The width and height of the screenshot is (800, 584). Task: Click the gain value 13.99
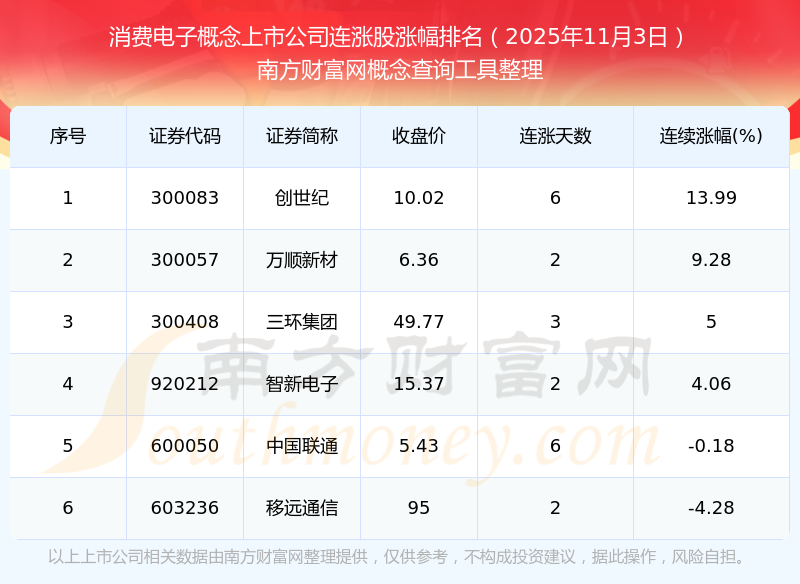pos(711,198)
